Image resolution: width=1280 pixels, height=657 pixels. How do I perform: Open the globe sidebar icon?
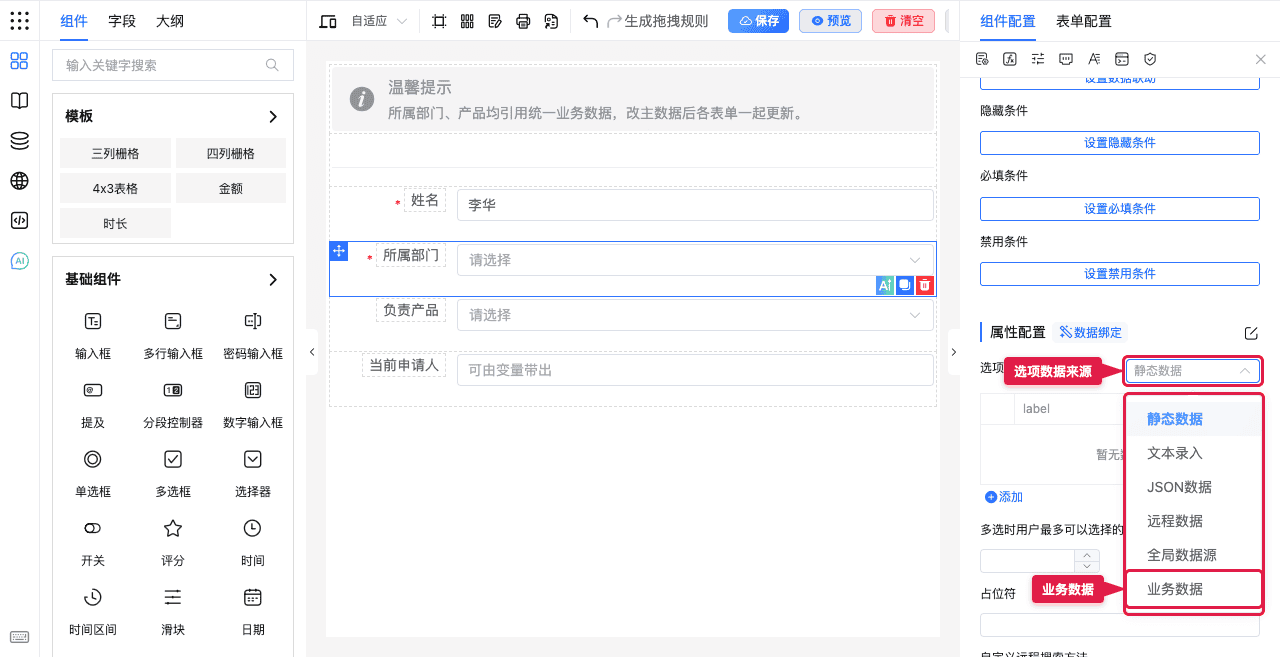pos(19,181)
